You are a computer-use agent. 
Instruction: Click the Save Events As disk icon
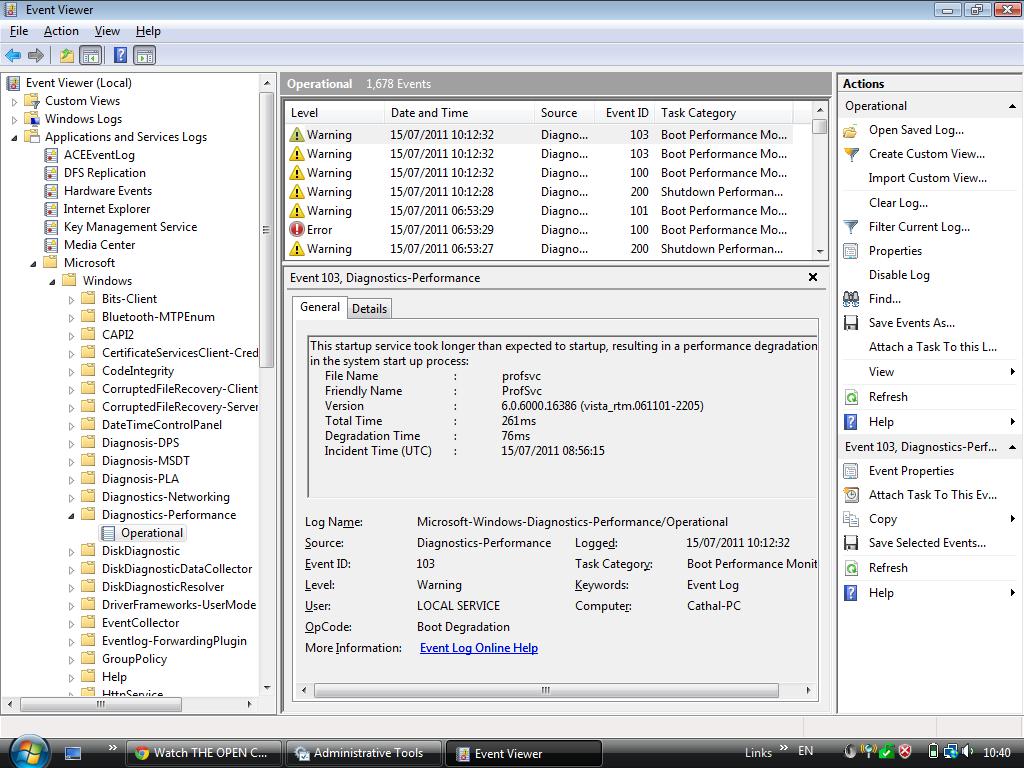click(850, 323)
